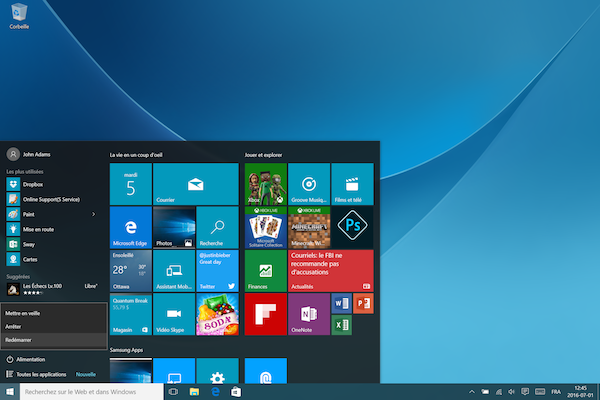This screenshot has height=400, width=600.
Task: Click the Alimentation power button
Action: point(54,359)
